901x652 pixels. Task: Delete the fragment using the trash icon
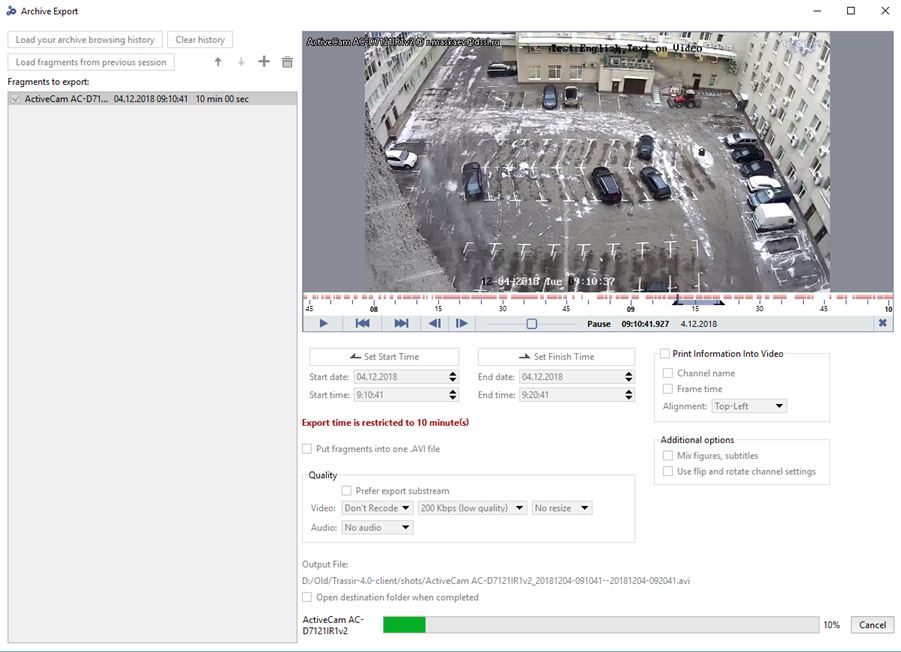(x=287, y=62)
